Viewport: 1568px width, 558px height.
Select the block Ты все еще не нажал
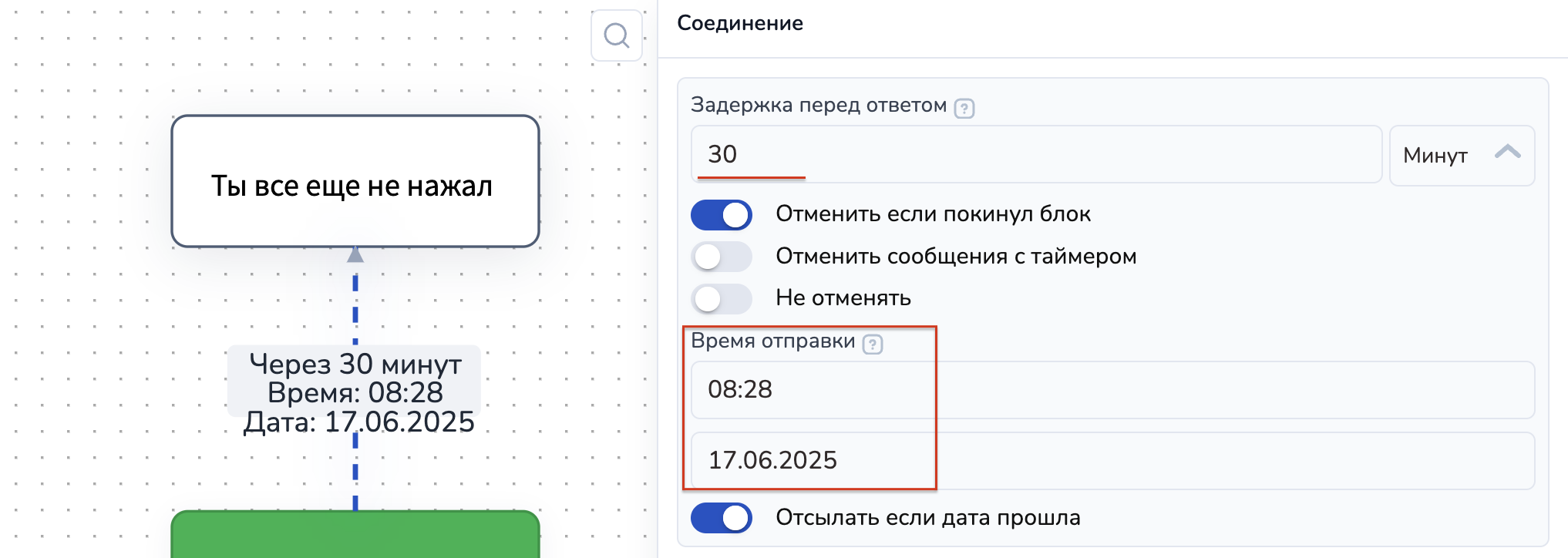click(355, 182)
